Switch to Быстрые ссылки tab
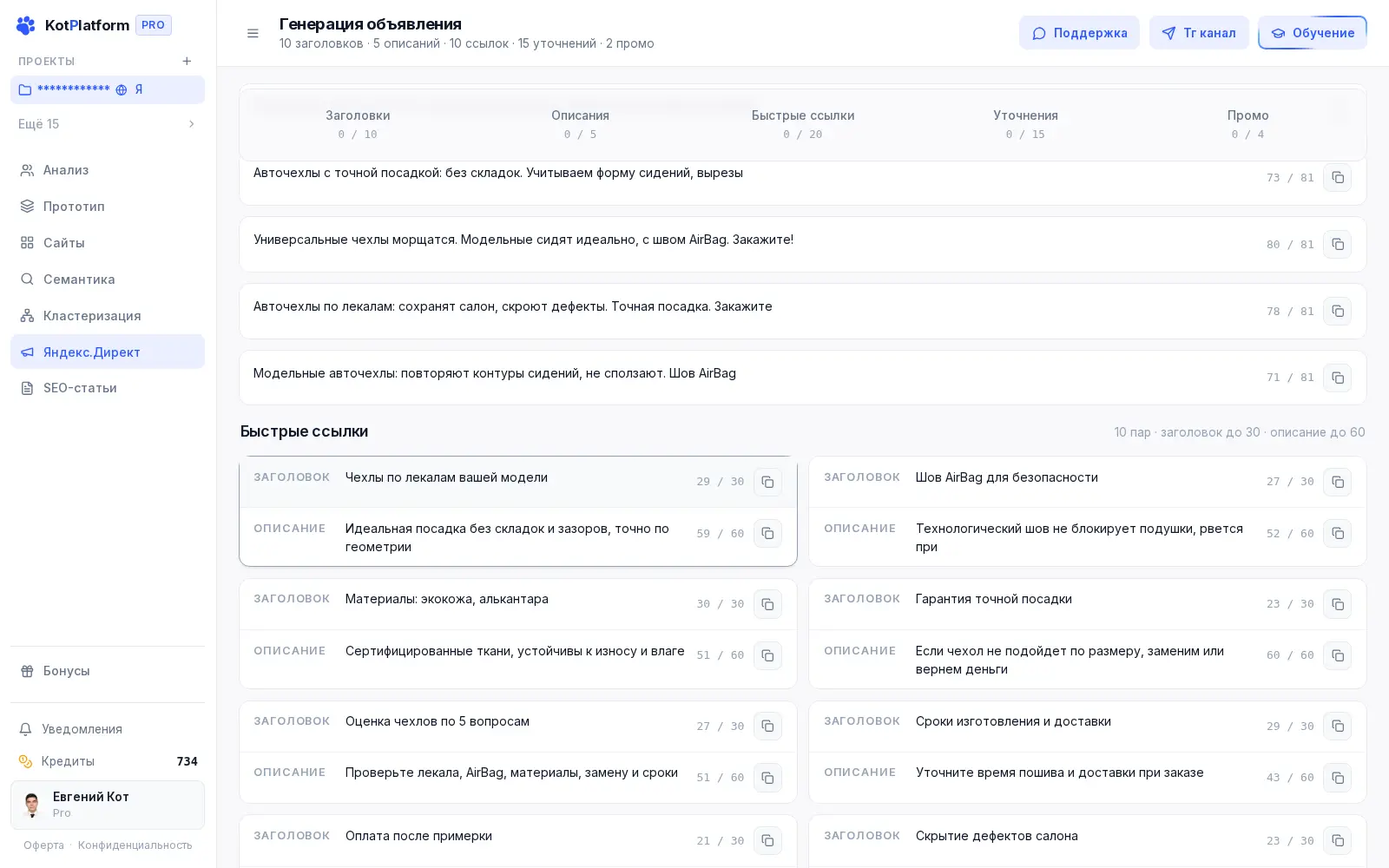Screen dimensions: 1389x868 pyautogui.click(x=803, y=124)
